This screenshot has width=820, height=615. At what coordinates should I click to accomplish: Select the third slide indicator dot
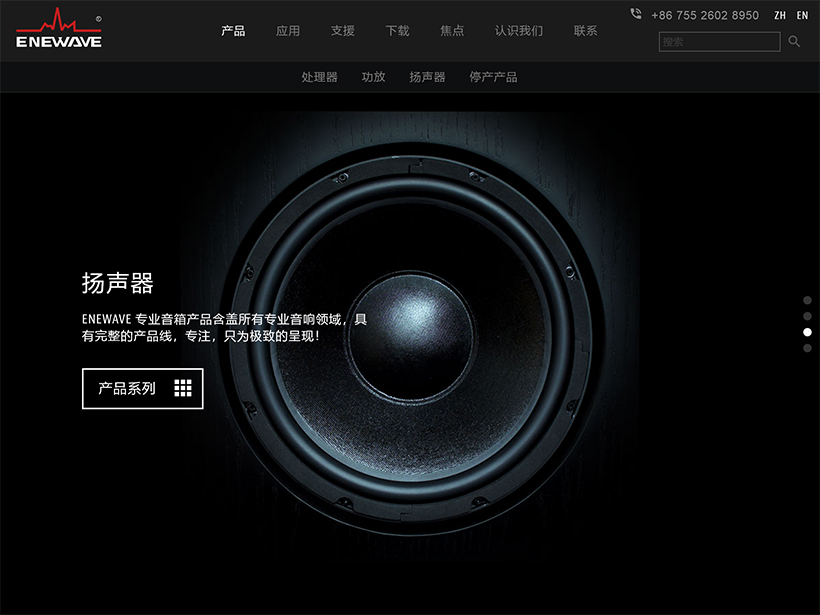pos(807,332)
